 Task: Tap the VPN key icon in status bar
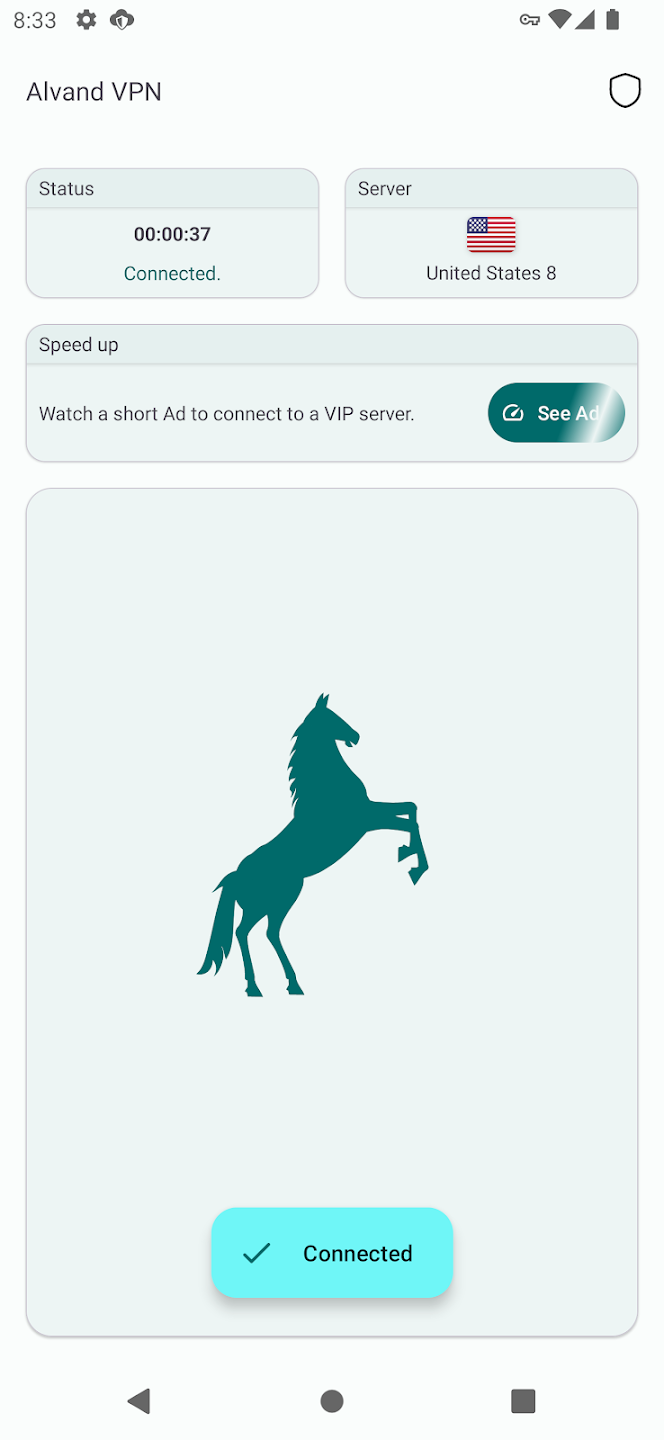(530, 20)
